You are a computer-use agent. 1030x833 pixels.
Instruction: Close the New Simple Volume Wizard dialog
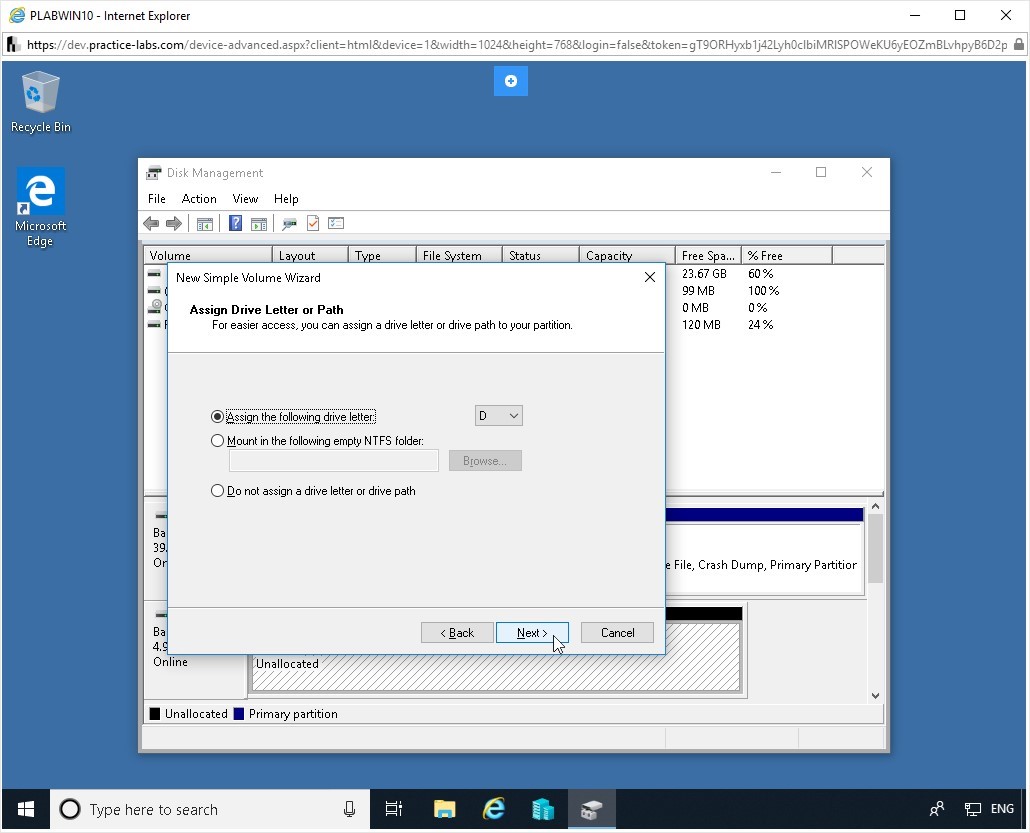tap(650, 277)
